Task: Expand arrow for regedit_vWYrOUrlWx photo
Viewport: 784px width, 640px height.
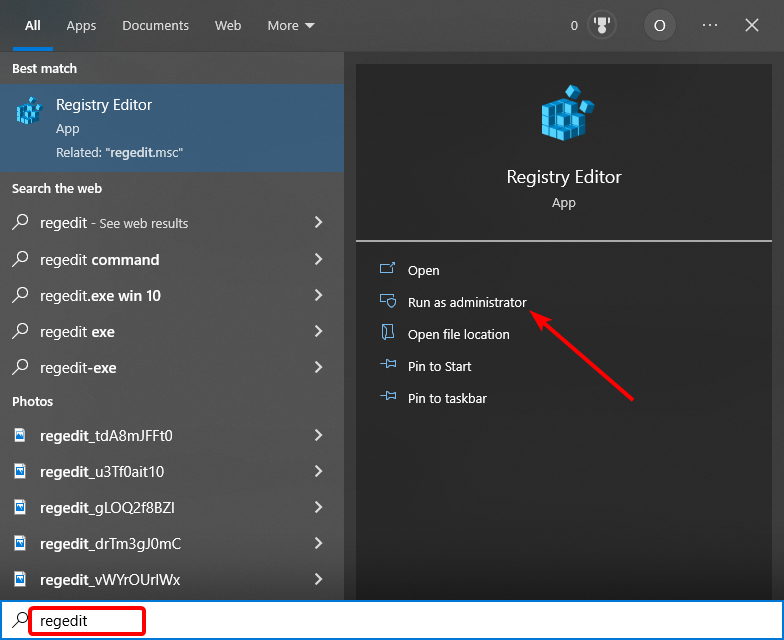Action: pos(318,579)
